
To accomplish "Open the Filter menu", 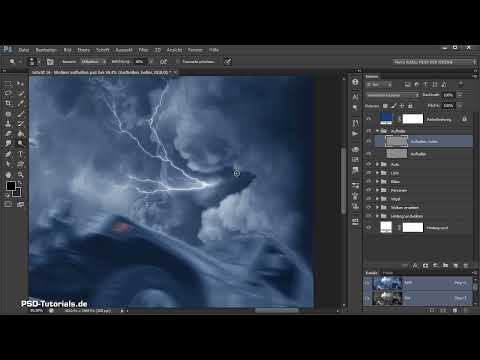I will pos(143,50).
